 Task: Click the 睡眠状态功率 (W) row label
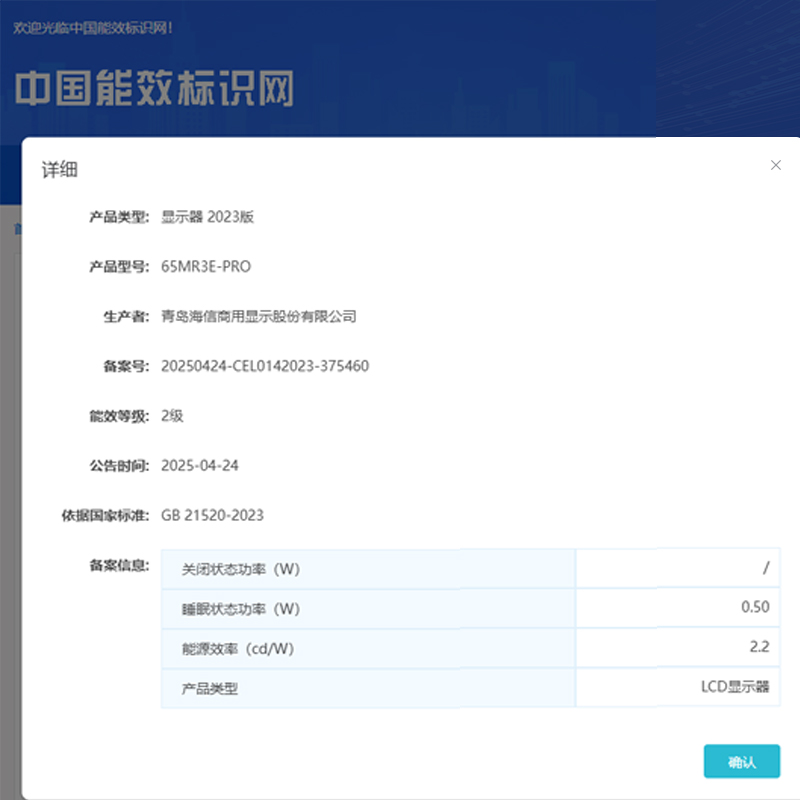[241, 609]
